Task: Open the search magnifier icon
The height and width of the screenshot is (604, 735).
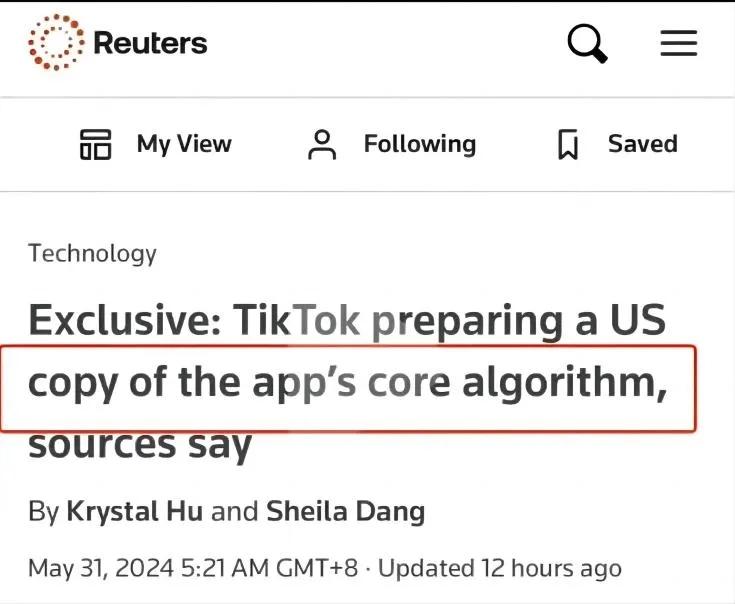Action: tap(587, 43)
